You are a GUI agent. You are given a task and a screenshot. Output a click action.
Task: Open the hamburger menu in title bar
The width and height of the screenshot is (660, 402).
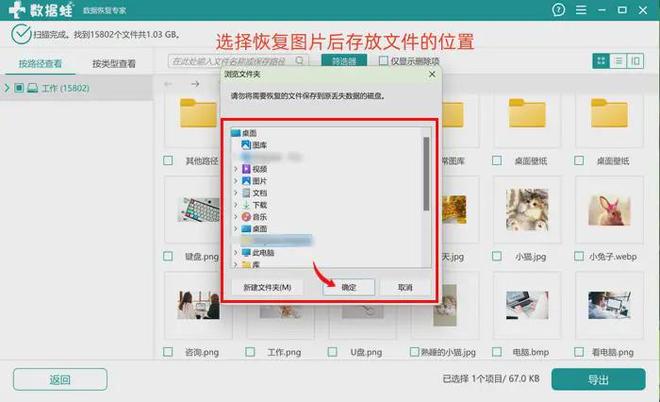581,10
